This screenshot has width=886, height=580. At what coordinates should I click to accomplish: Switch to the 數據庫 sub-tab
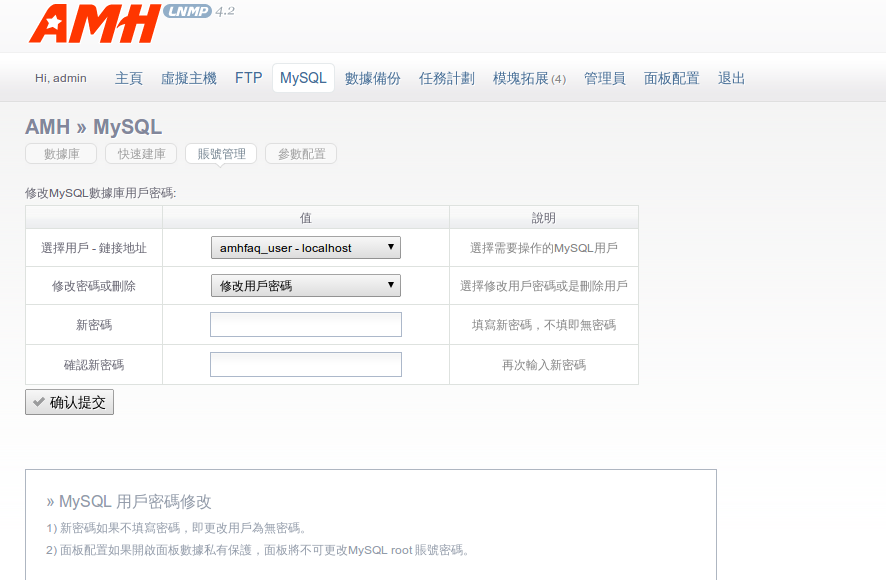(x=61, y=154)
